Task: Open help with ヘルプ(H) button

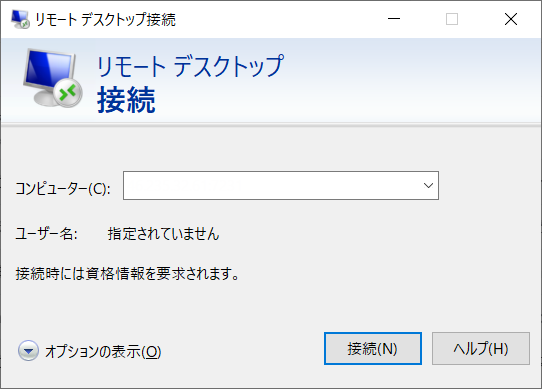Action: pos(481,349)
